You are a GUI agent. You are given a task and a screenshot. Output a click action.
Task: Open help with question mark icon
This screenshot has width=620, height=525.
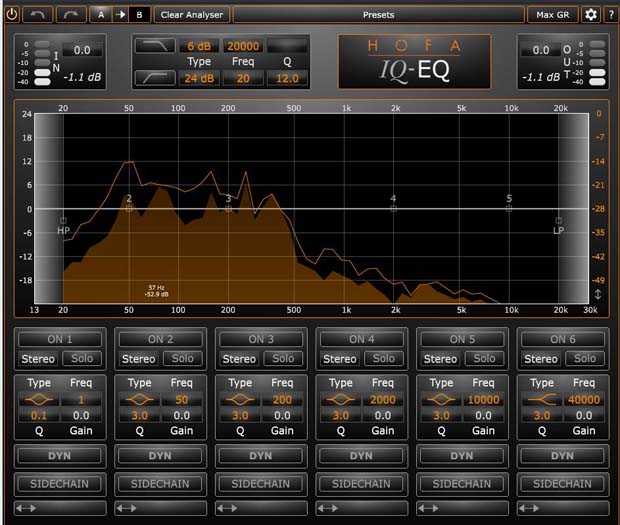pyautogui.click(x=611, y=15)
